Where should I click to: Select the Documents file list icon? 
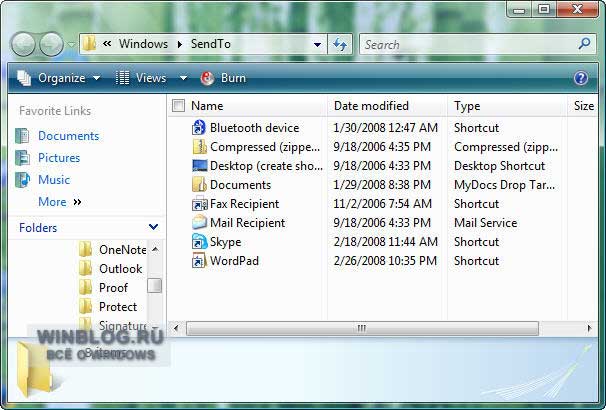(x=199, y=184)
